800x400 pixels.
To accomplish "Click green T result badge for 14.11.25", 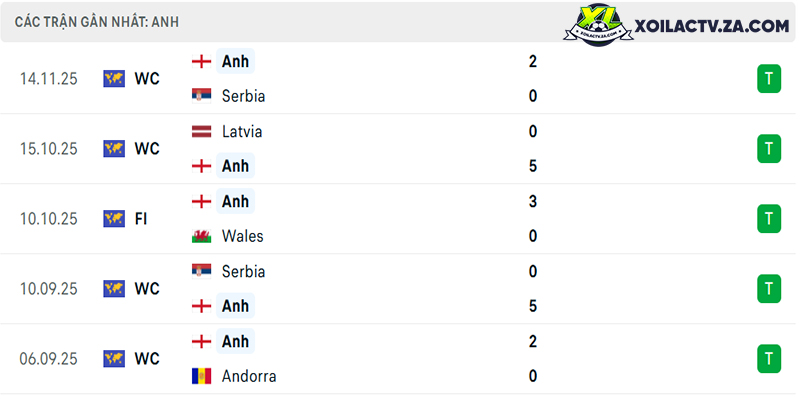I will pos(769,79).
